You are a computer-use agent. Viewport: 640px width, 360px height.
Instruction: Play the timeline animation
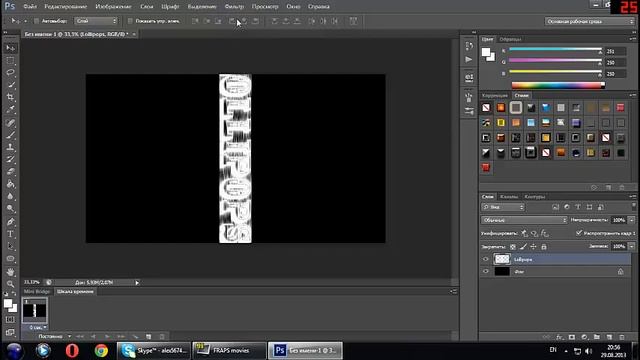(107, 337)
